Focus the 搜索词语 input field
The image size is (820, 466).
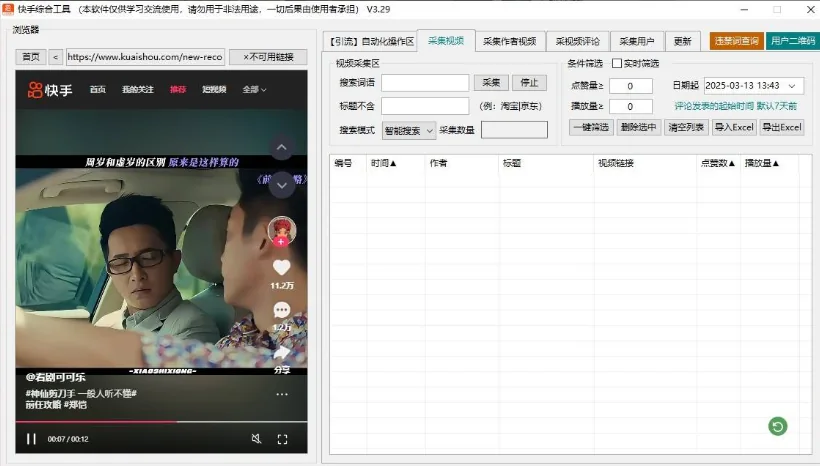pos(425,83)
